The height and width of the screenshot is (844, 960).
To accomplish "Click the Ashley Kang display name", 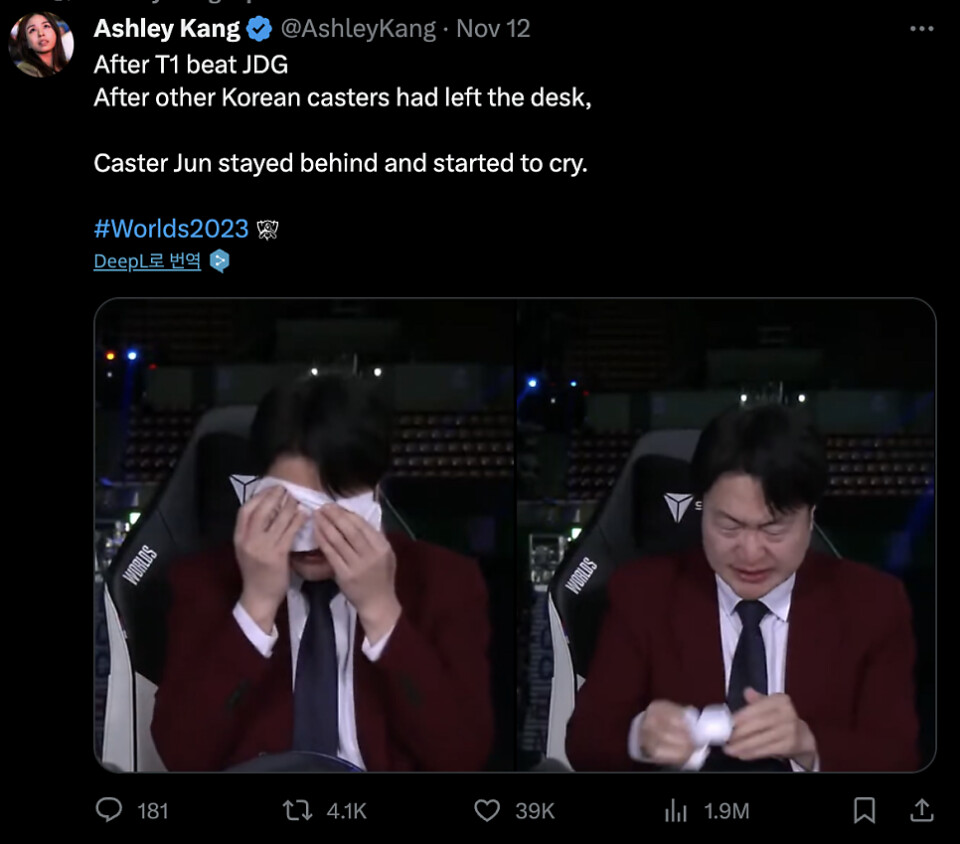I will (x=167, y=30).
